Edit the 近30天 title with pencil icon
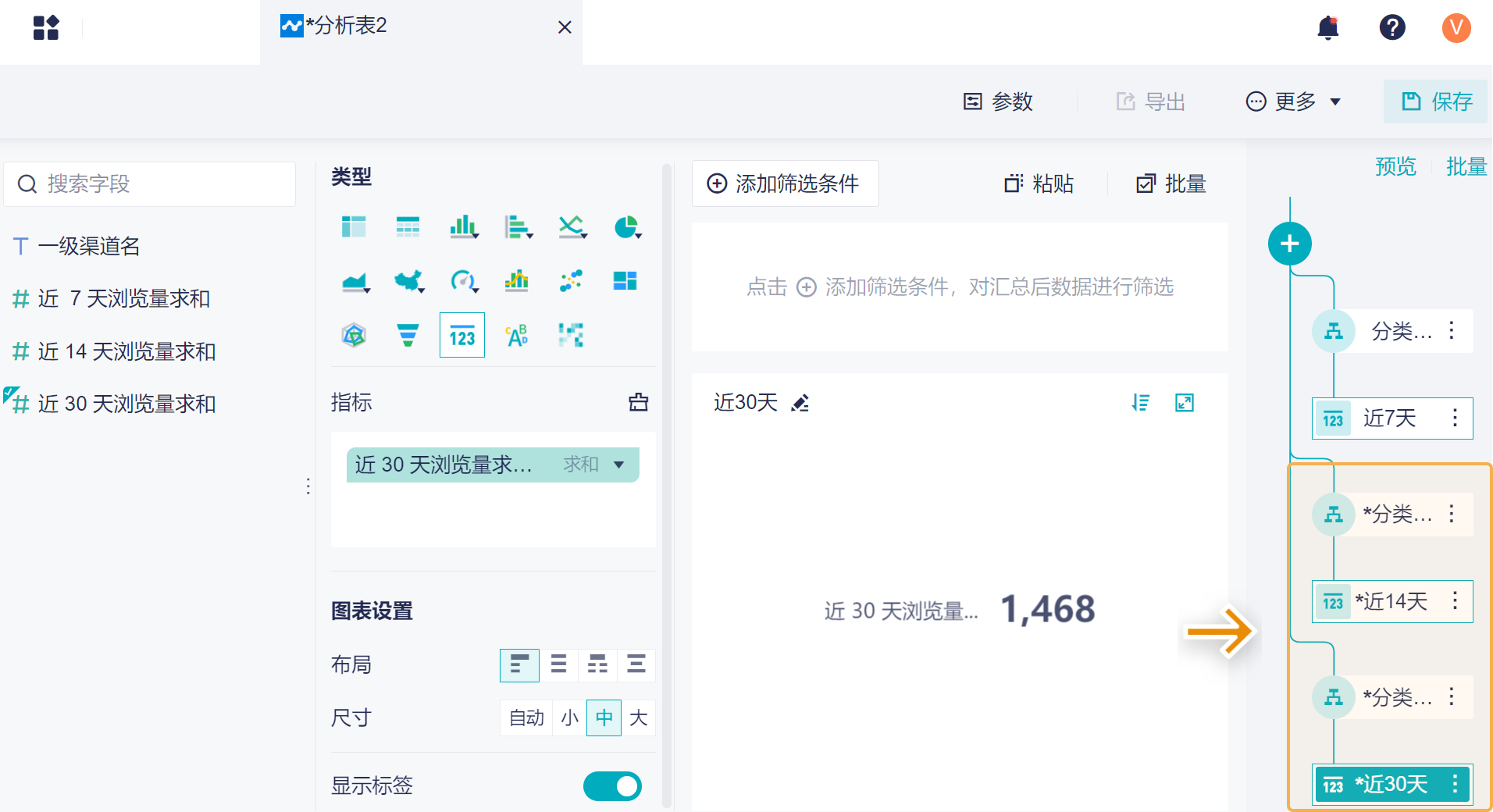The width and height of the screenshot is (1493, 812). coord(800,403)
